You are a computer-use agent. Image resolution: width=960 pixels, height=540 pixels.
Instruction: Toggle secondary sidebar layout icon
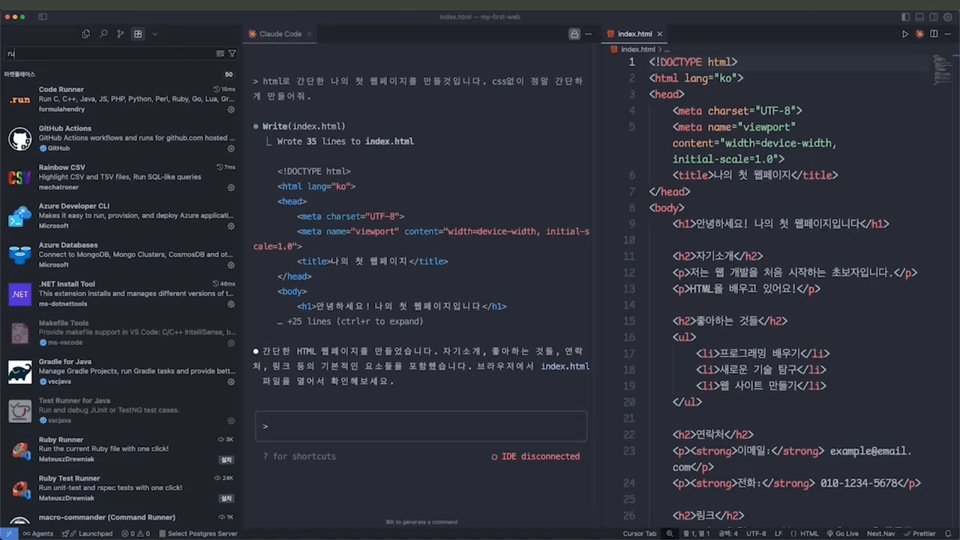coord(934,17)
